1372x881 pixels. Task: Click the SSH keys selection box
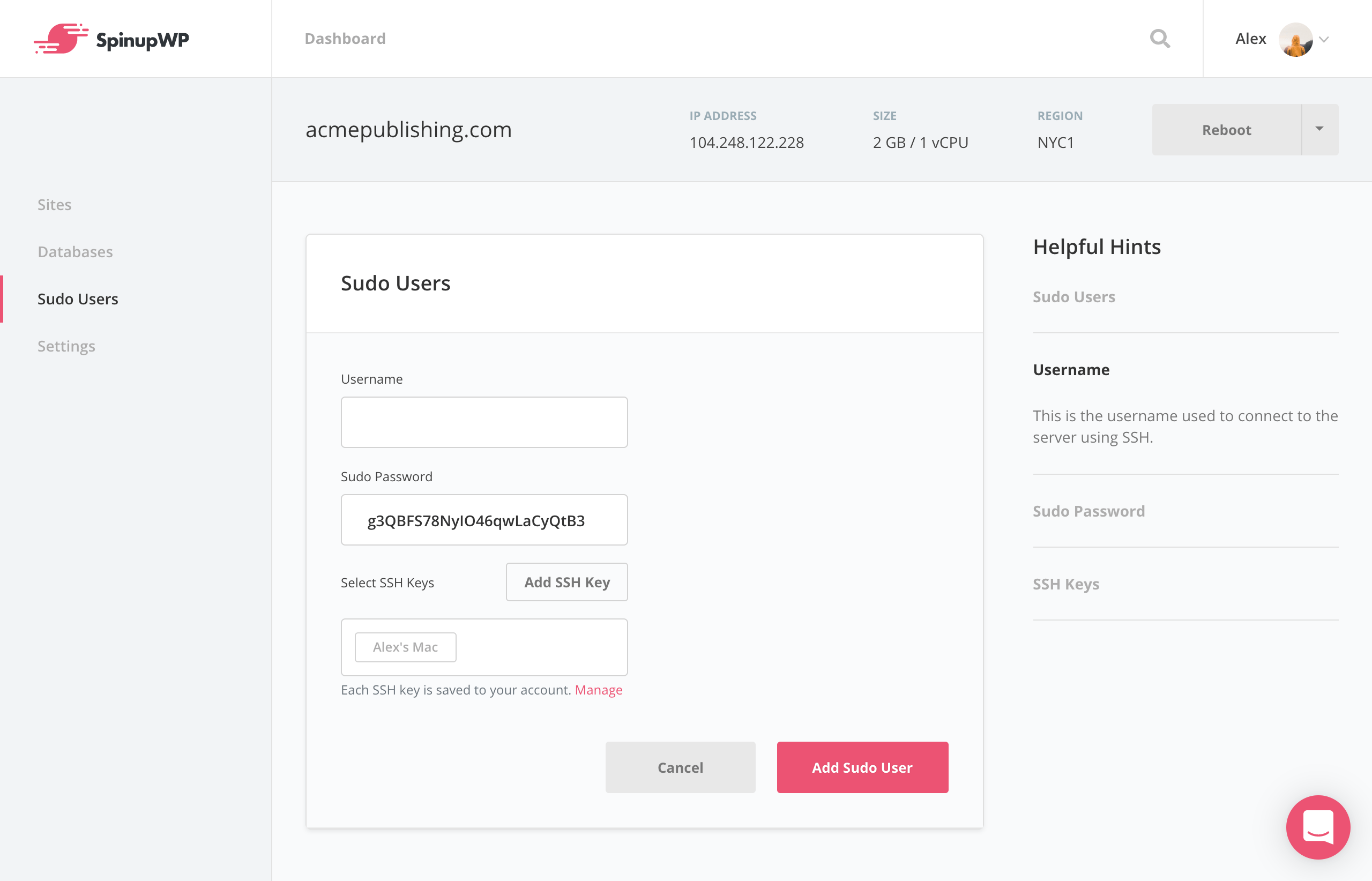[484, 647]
